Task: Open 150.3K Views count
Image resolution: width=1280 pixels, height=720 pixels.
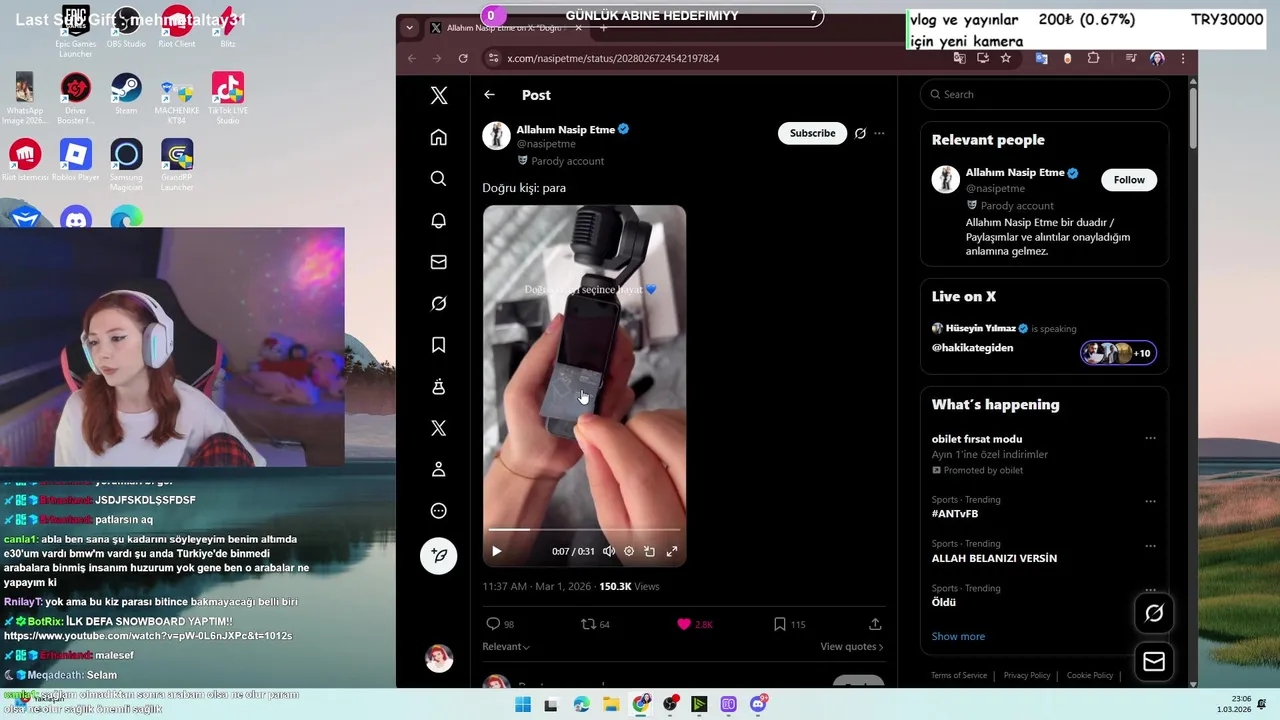Action: (629, 587)
